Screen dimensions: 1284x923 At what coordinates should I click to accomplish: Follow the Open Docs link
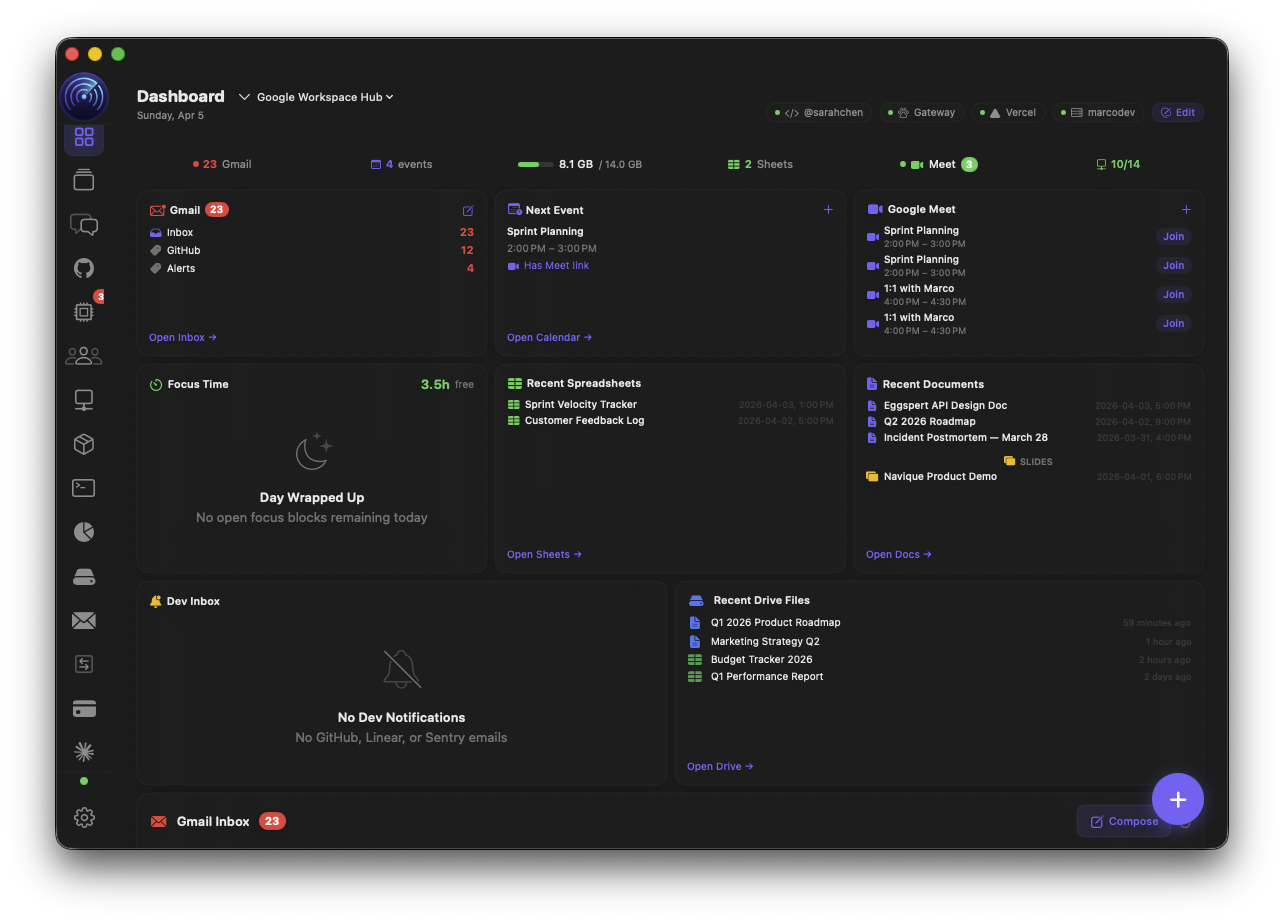coord(899,555)
